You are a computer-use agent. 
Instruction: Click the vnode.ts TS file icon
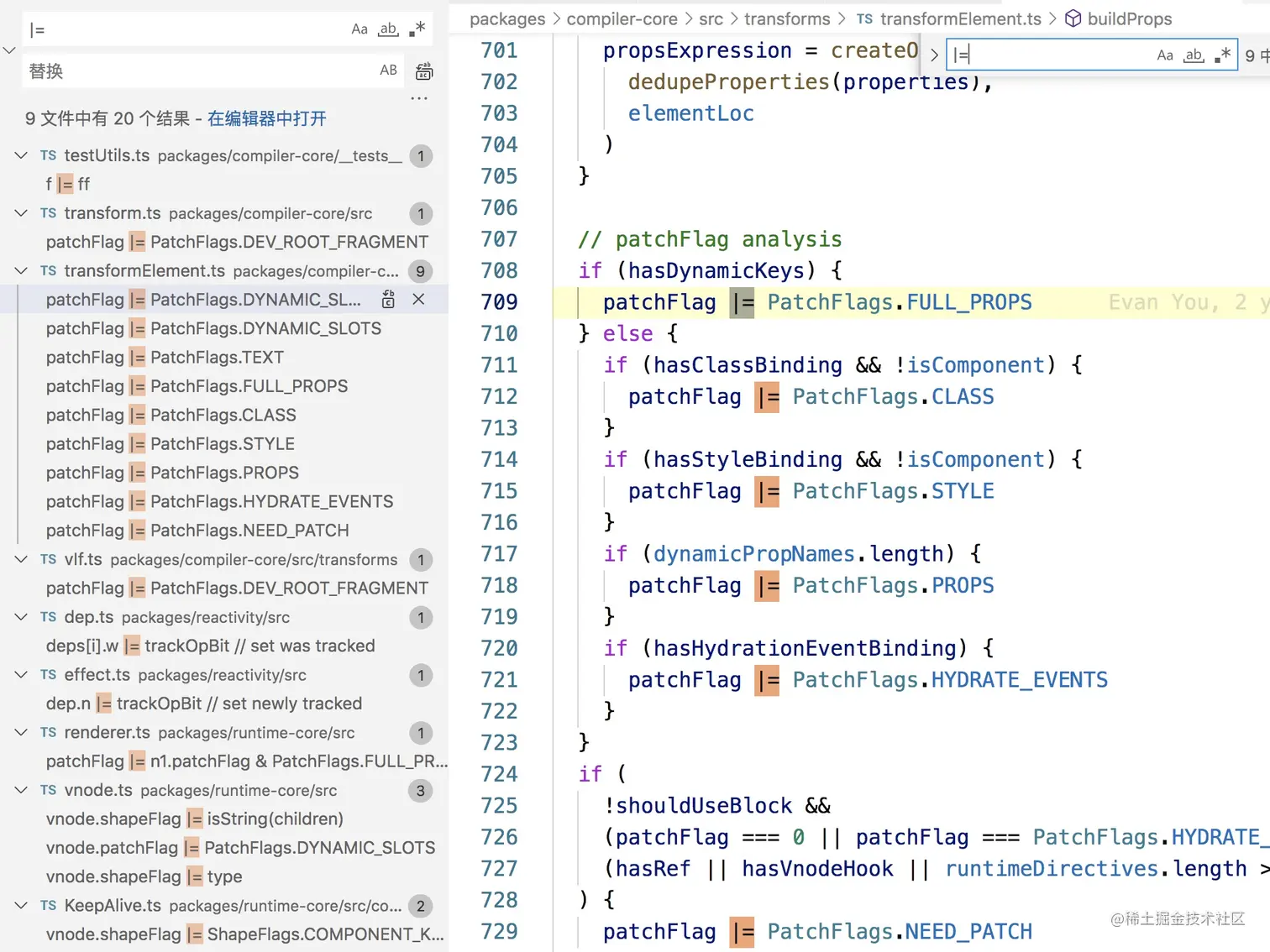[49, 790]
